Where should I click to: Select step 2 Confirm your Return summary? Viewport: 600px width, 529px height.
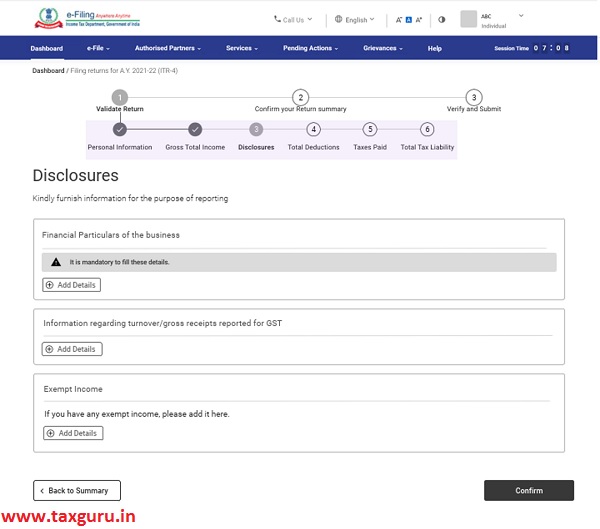point(300,97)
